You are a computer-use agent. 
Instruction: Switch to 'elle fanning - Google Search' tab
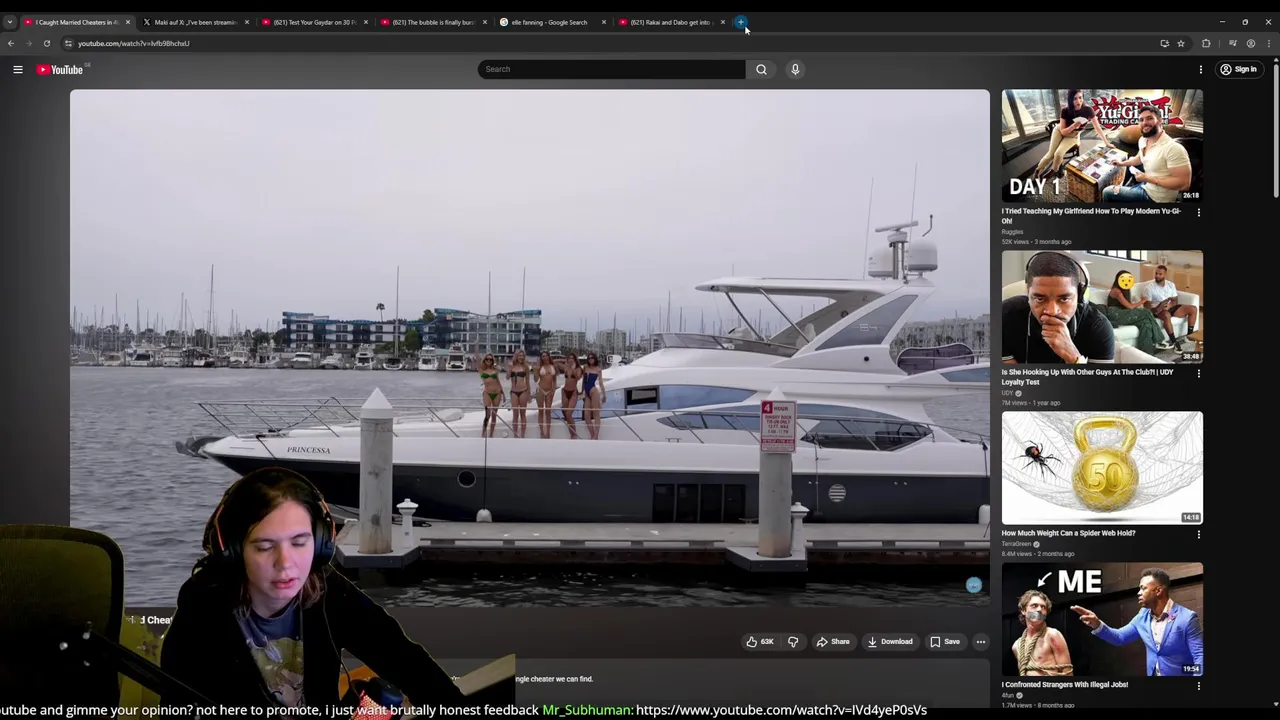pyautogui.click(x=552, y=22)
